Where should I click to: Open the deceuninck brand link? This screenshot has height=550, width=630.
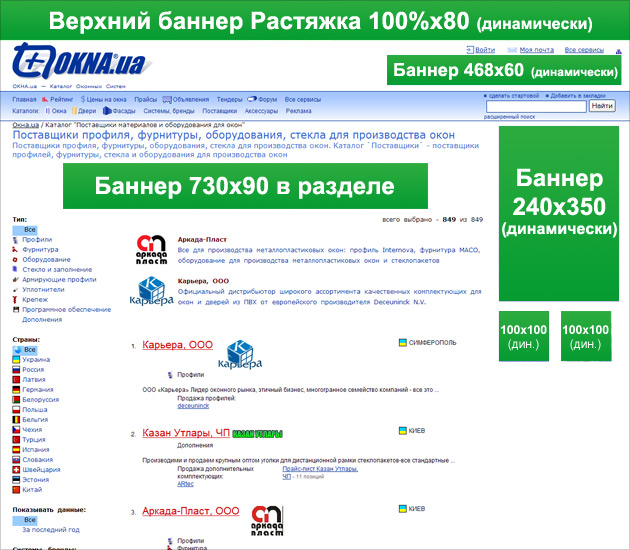[193, 406]
